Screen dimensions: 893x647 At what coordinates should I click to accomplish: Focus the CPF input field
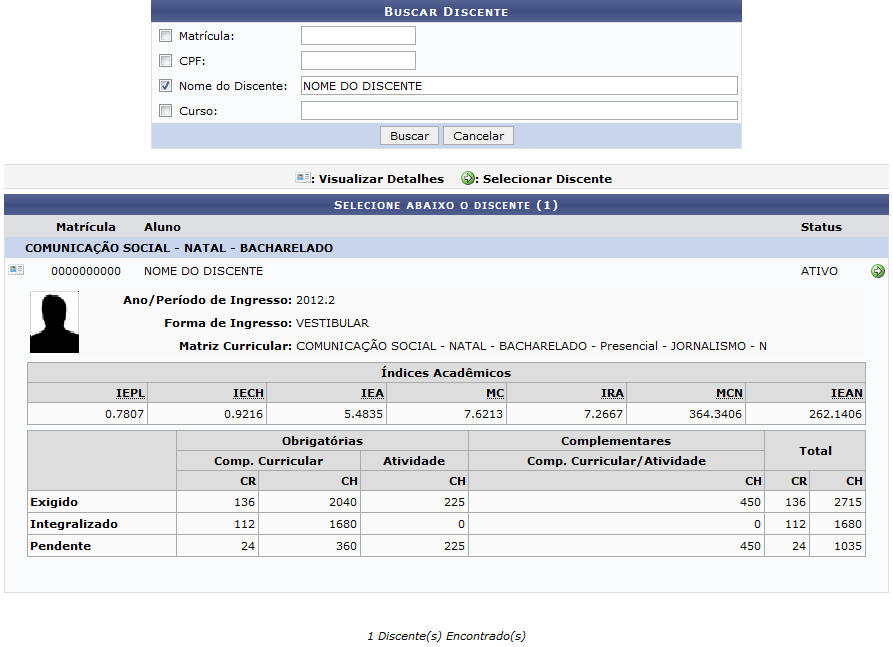click(358, 61)
